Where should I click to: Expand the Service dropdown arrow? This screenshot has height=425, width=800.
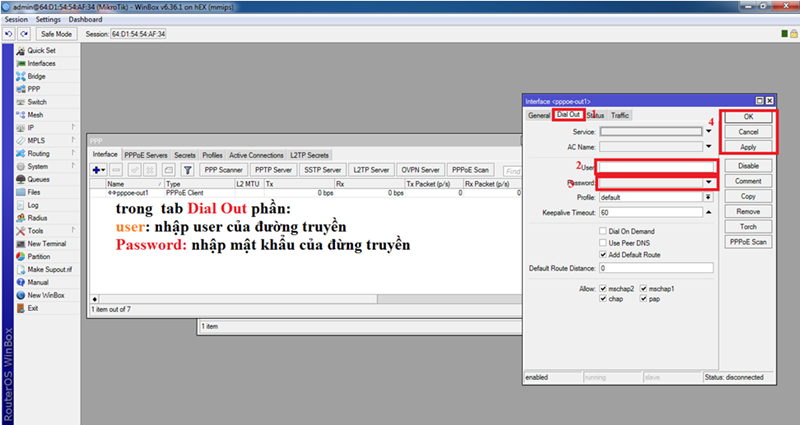[x=709, y=132]
